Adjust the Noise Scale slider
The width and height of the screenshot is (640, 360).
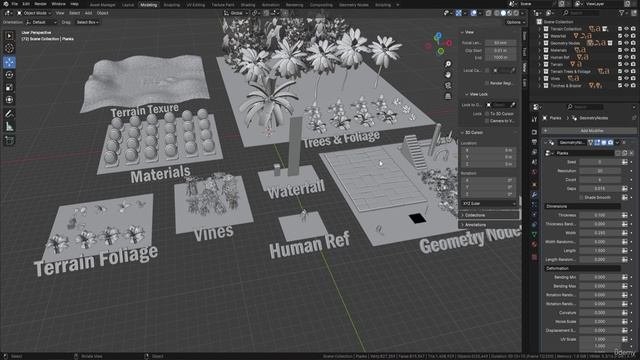click(x=600, y=322)
